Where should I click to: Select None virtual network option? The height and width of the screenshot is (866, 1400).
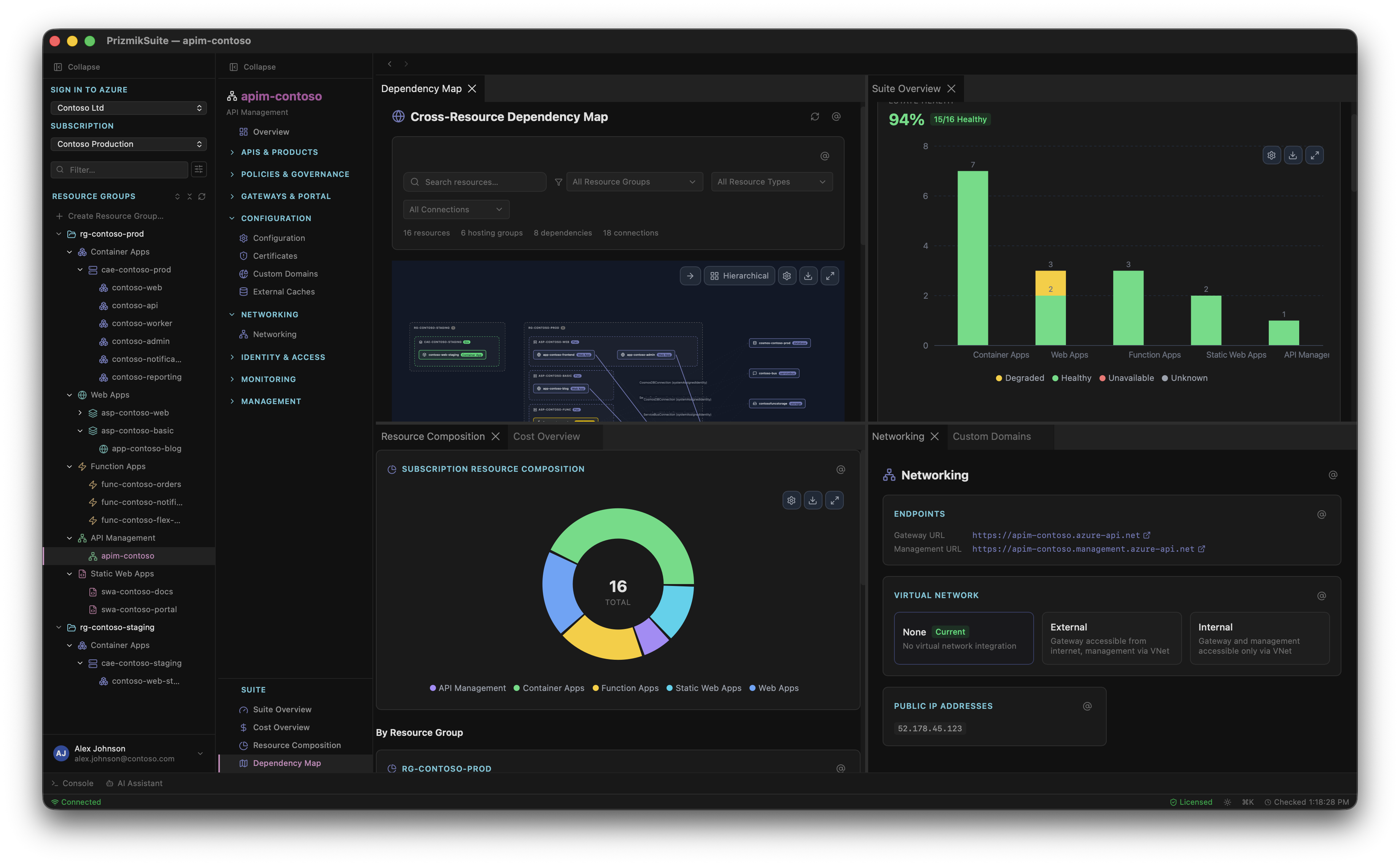coord(963,638)
